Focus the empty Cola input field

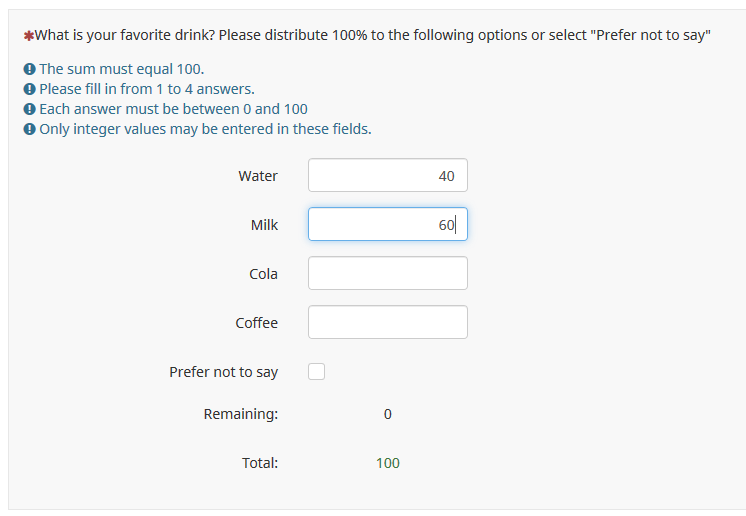tap(387, 274)
